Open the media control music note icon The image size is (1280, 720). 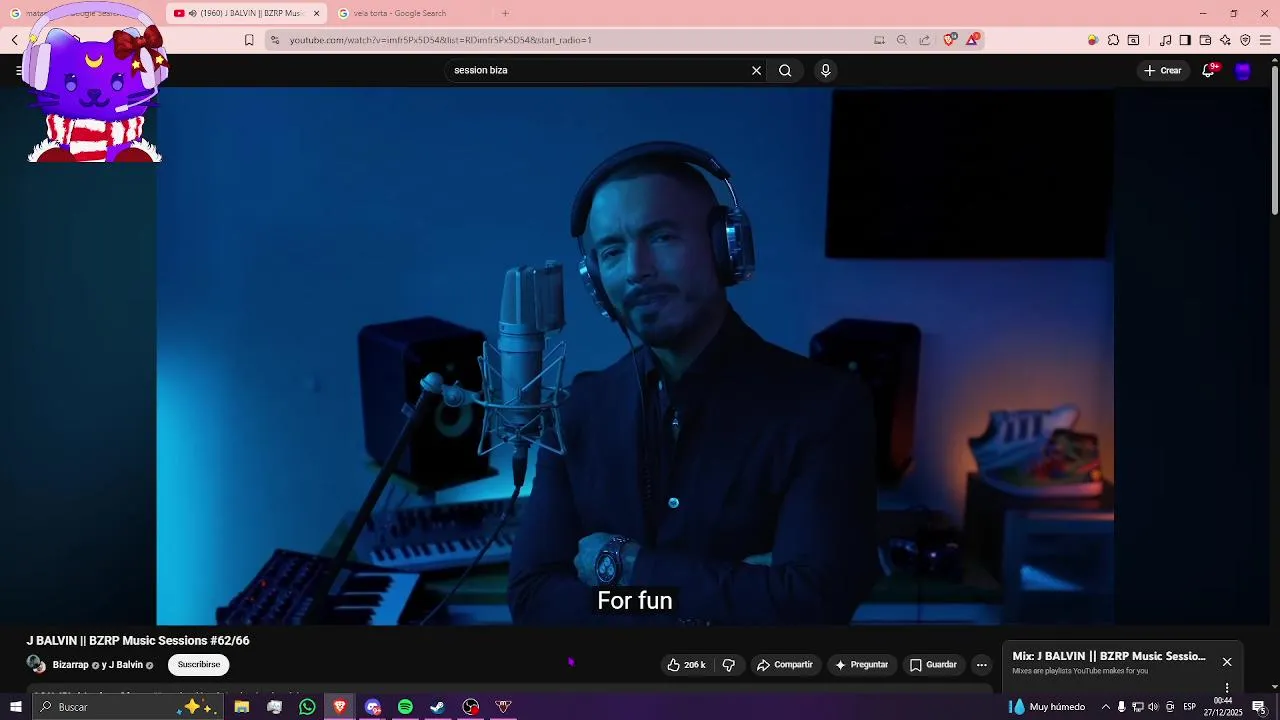coord(1165,40)
